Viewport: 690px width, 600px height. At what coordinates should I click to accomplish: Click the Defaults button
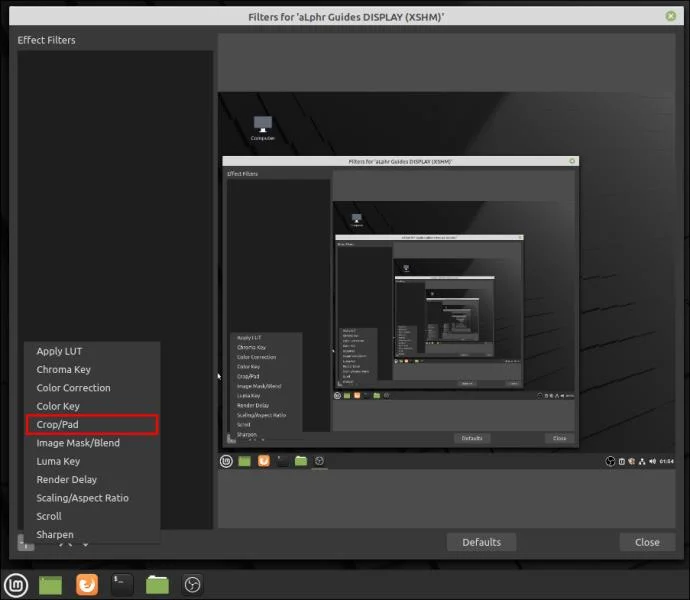click(x=481, y=542)
